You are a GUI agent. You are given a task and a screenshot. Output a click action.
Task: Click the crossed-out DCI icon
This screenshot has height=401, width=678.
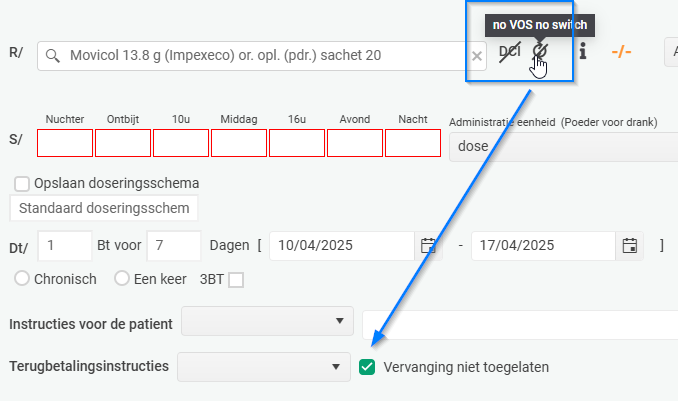[x=510, y=52]
